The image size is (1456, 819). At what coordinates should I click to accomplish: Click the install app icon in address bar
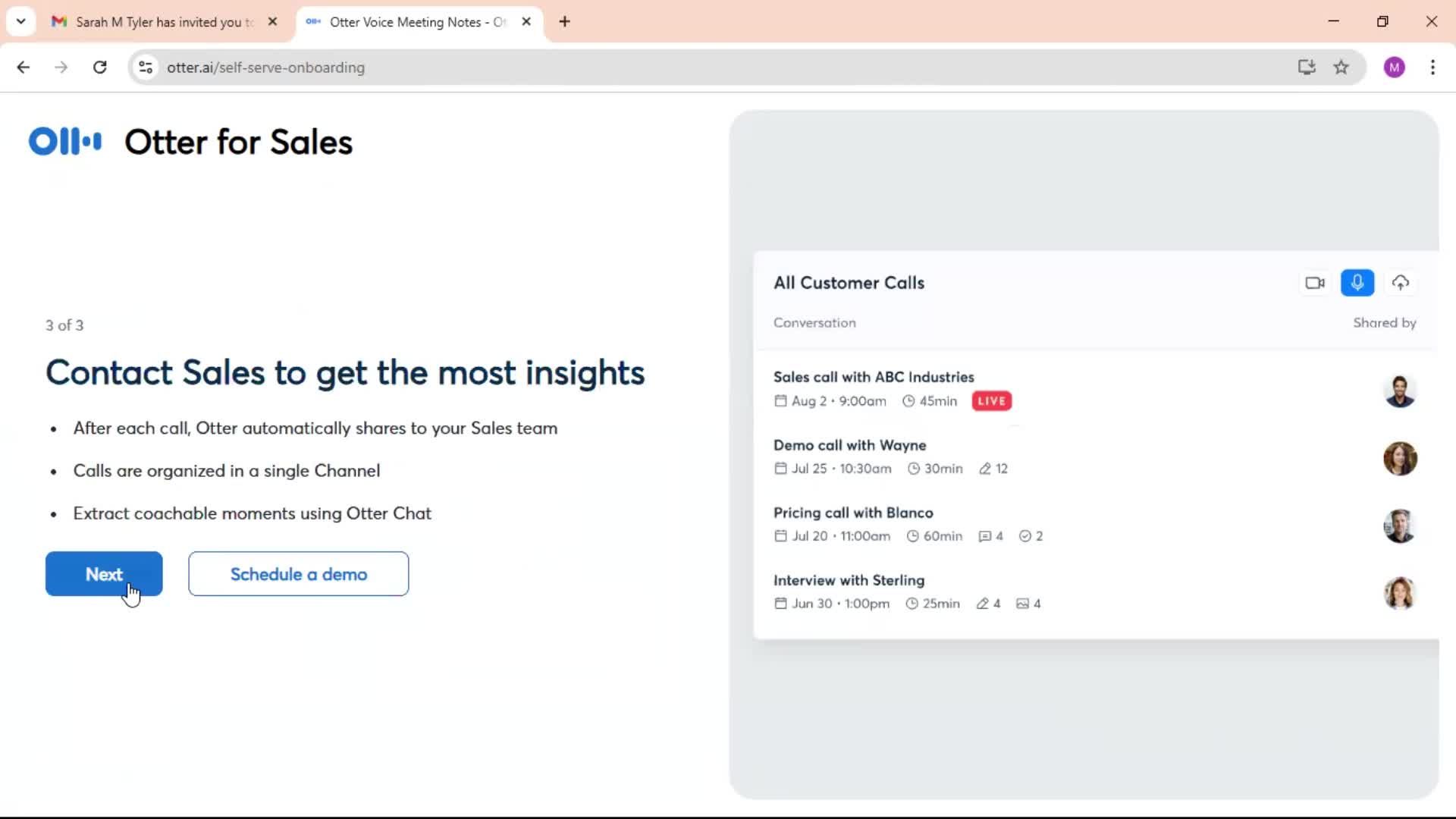click(1306, 67)
